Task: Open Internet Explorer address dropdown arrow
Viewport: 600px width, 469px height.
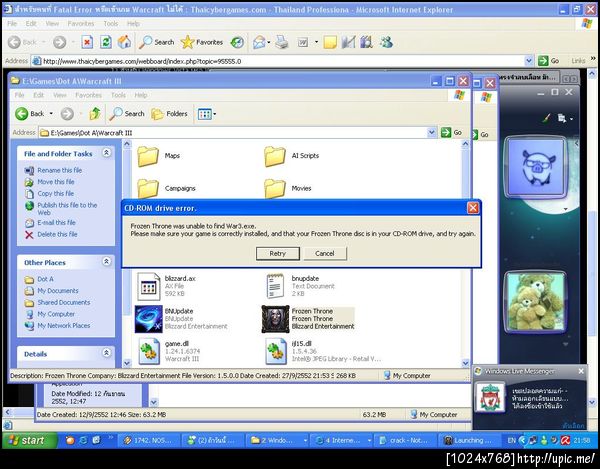Action: pyautogui.click(x=529, y=60)
